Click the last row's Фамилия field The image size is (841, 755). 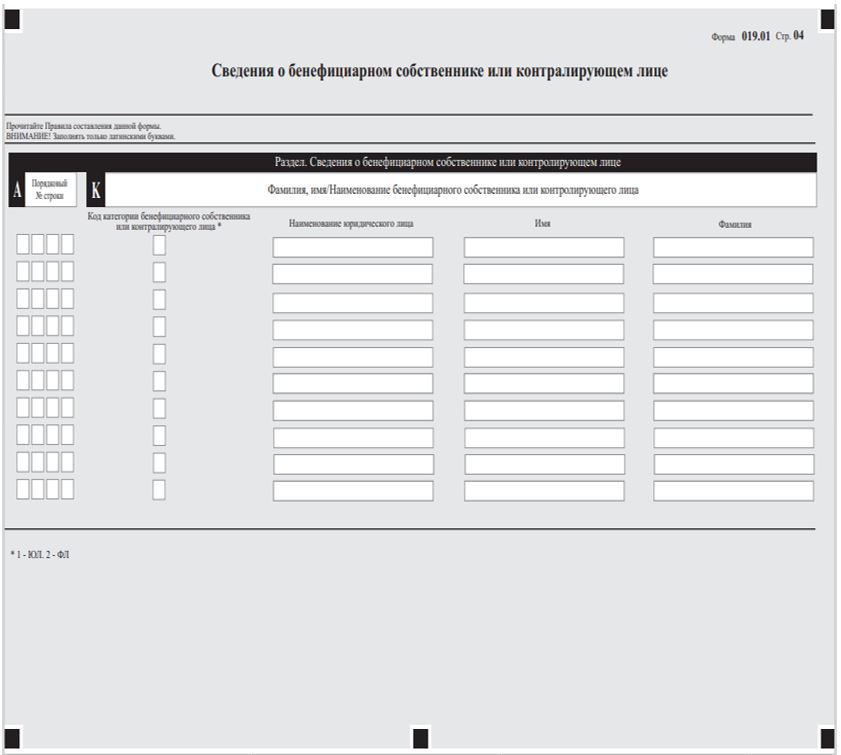(733, 491)
